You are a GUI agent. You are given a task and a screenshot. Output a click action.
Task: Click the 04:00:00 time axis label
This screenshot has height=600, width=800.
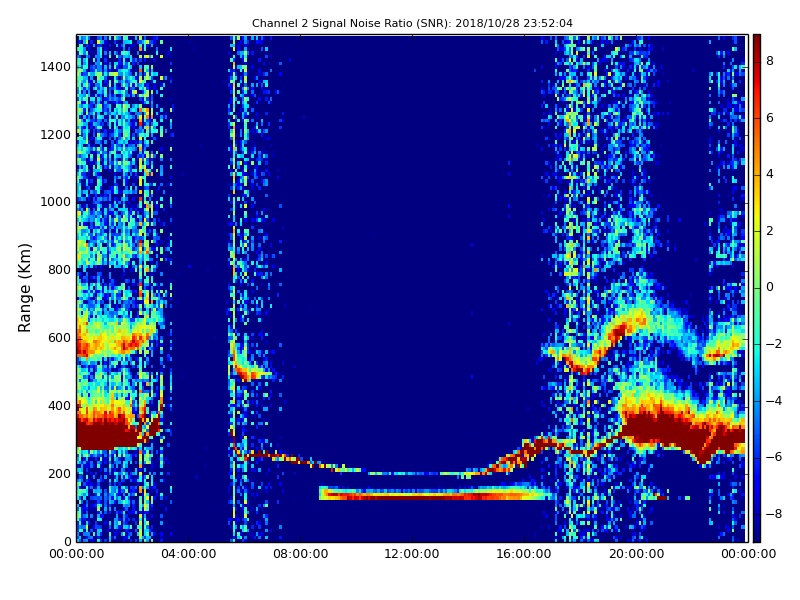(x=189, y=554)
